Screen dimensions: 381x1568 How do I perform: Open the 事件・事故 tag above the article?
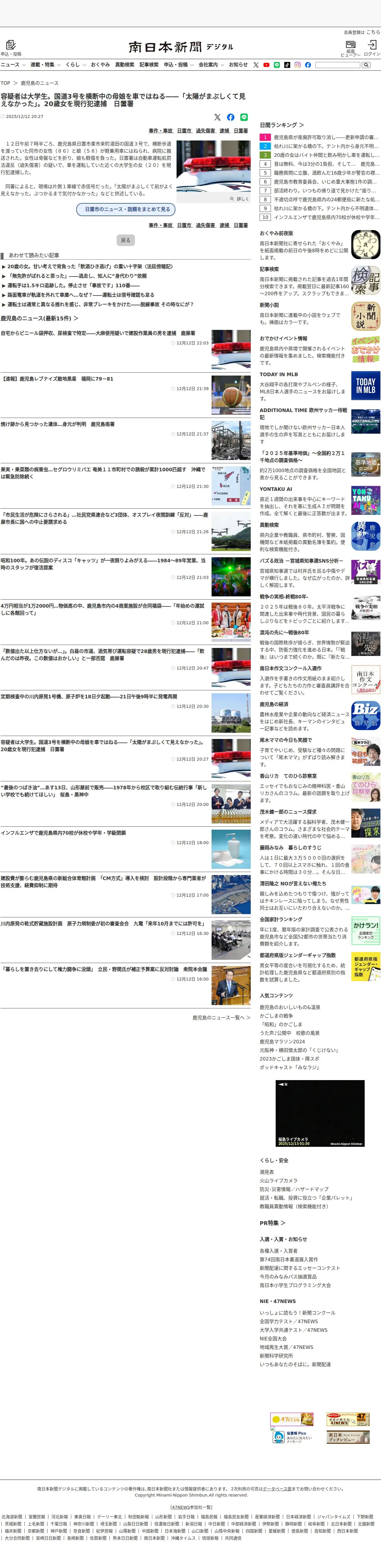tap(161, 131)
